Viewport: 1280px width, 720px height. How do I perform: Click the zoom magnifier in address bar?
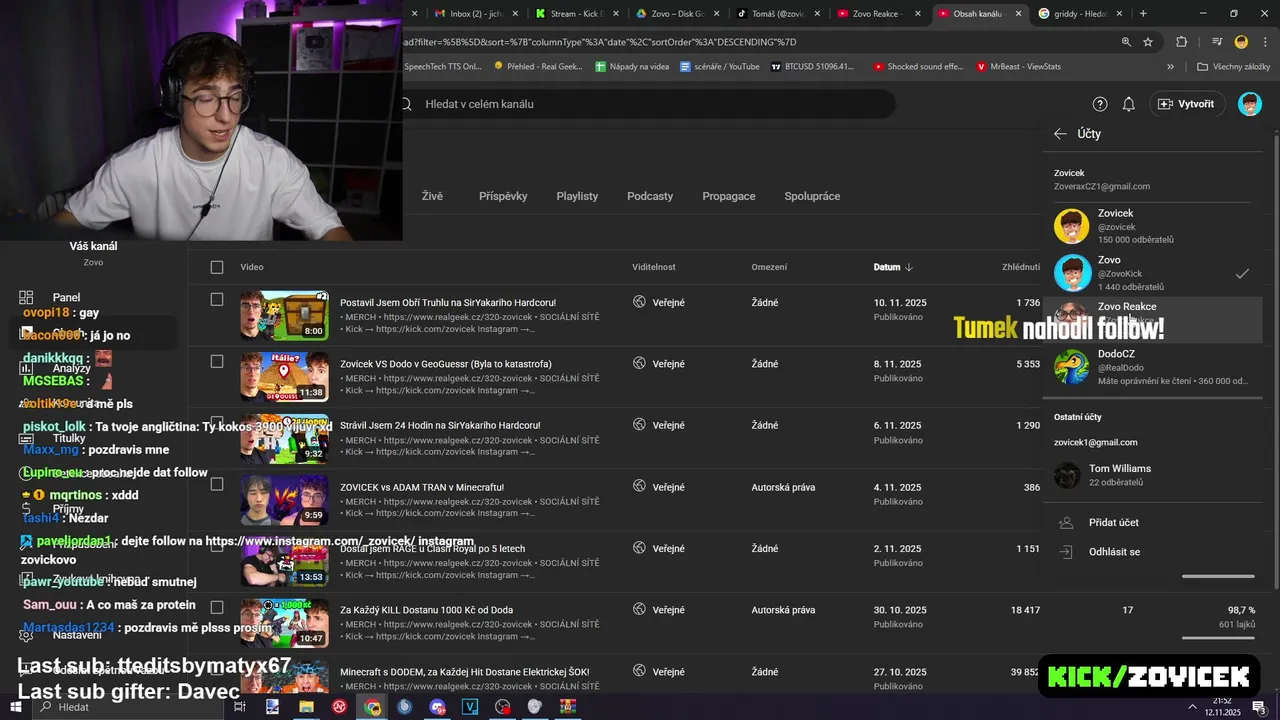1126,42
